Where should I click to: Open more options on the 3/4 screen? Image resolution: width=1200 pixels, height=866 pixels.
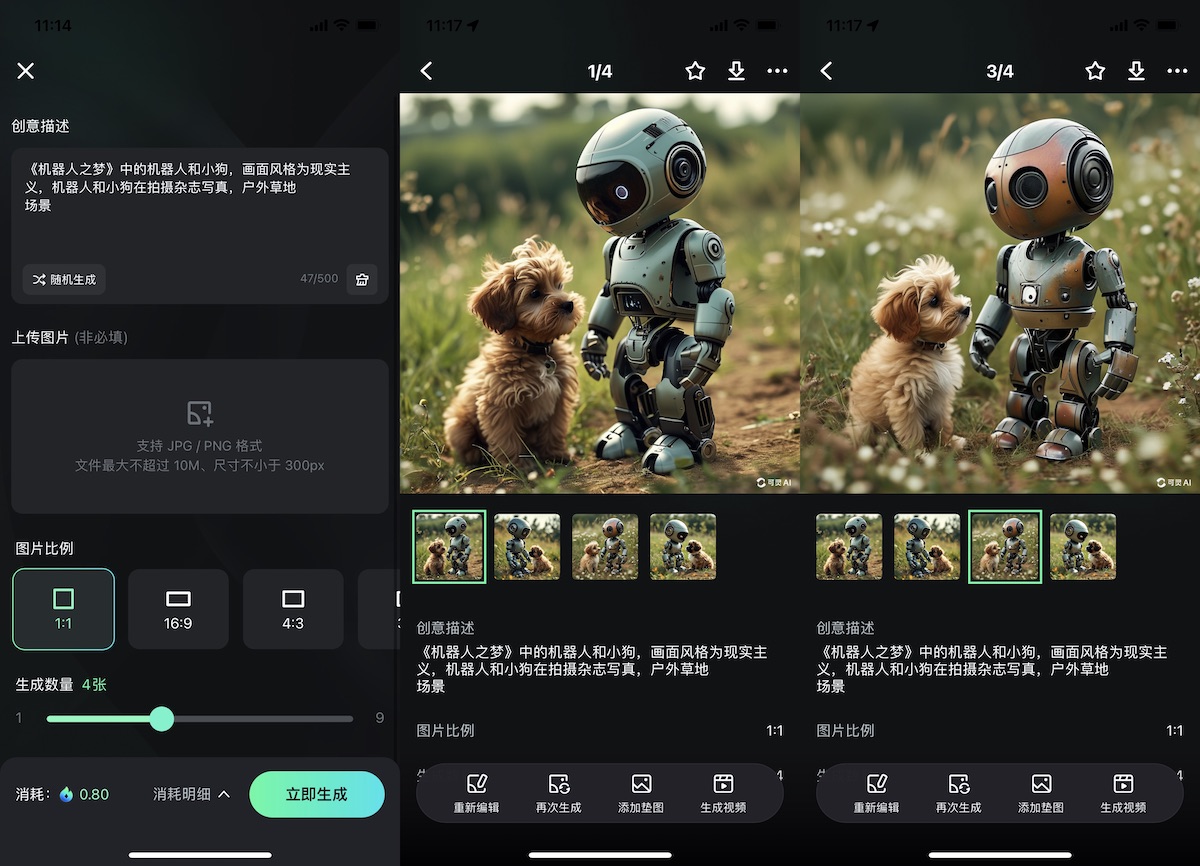coord(1177,71)
